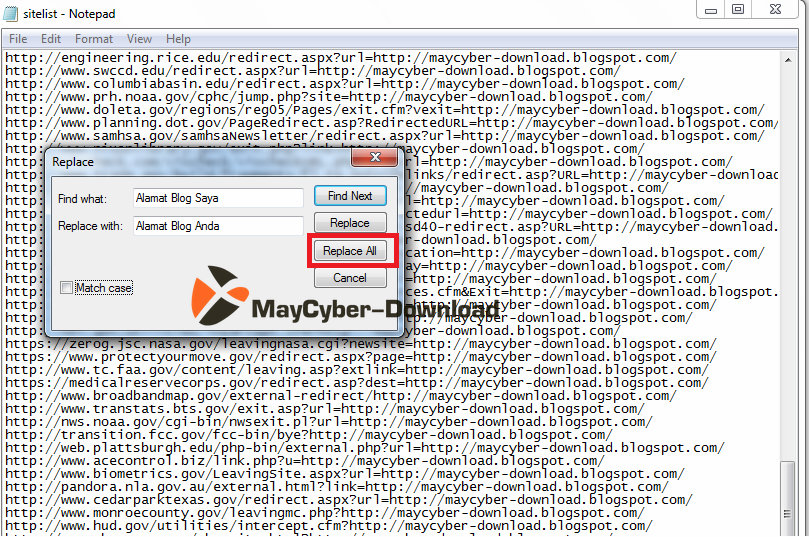Open the View menu

139,39
